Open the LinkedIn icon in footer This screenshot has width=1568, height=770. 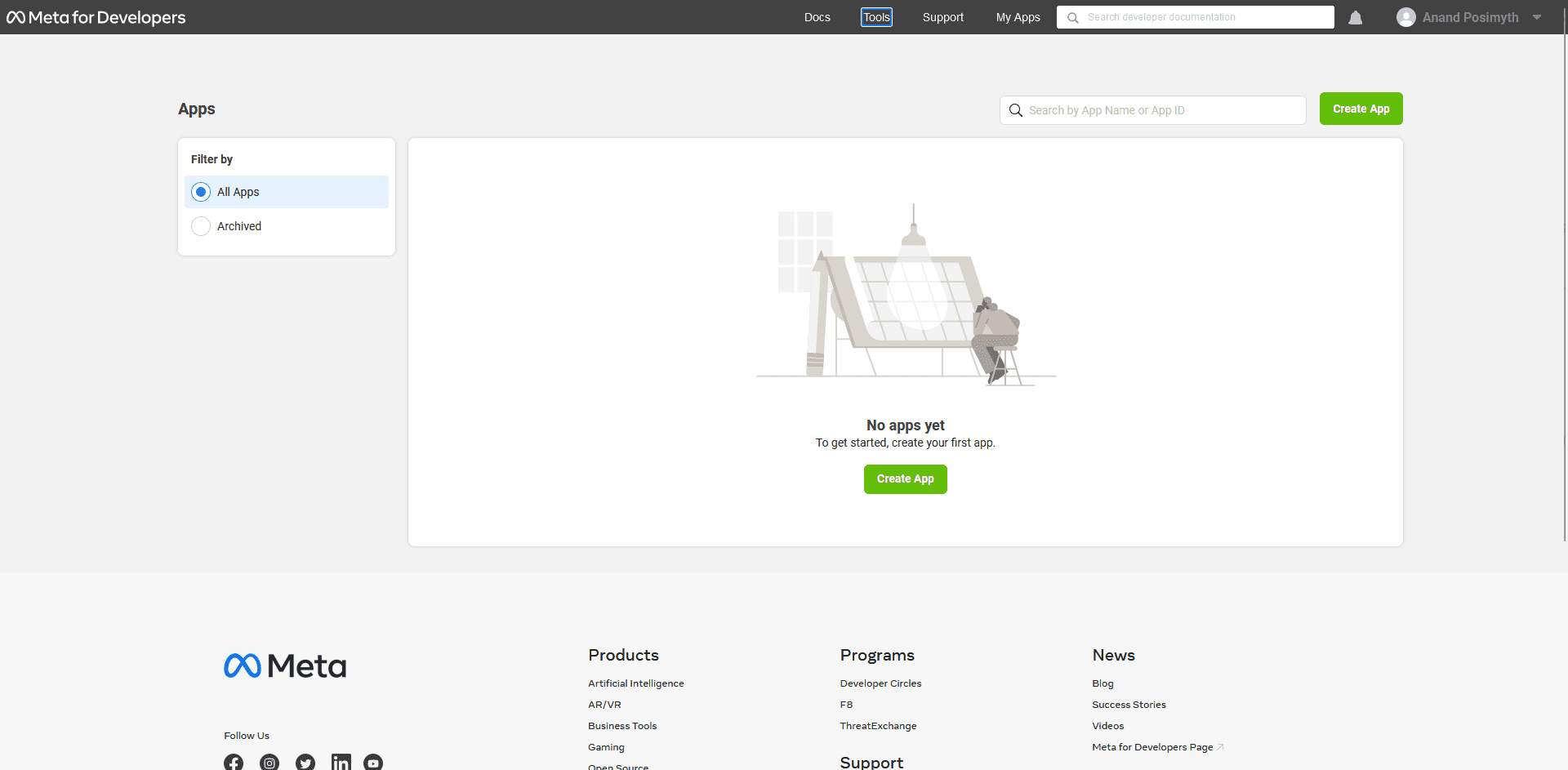[341, 762]
